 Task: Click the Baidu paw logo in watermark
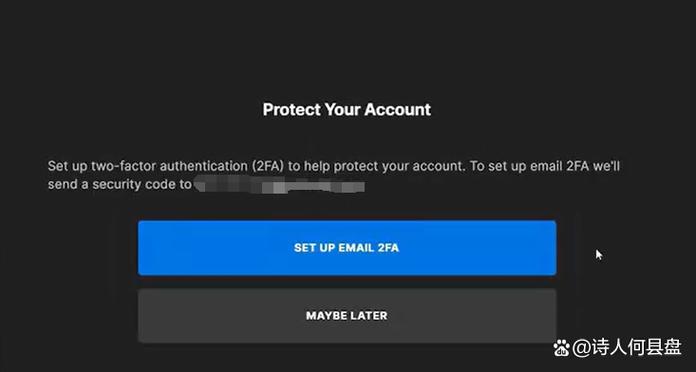tap(562, 347)
